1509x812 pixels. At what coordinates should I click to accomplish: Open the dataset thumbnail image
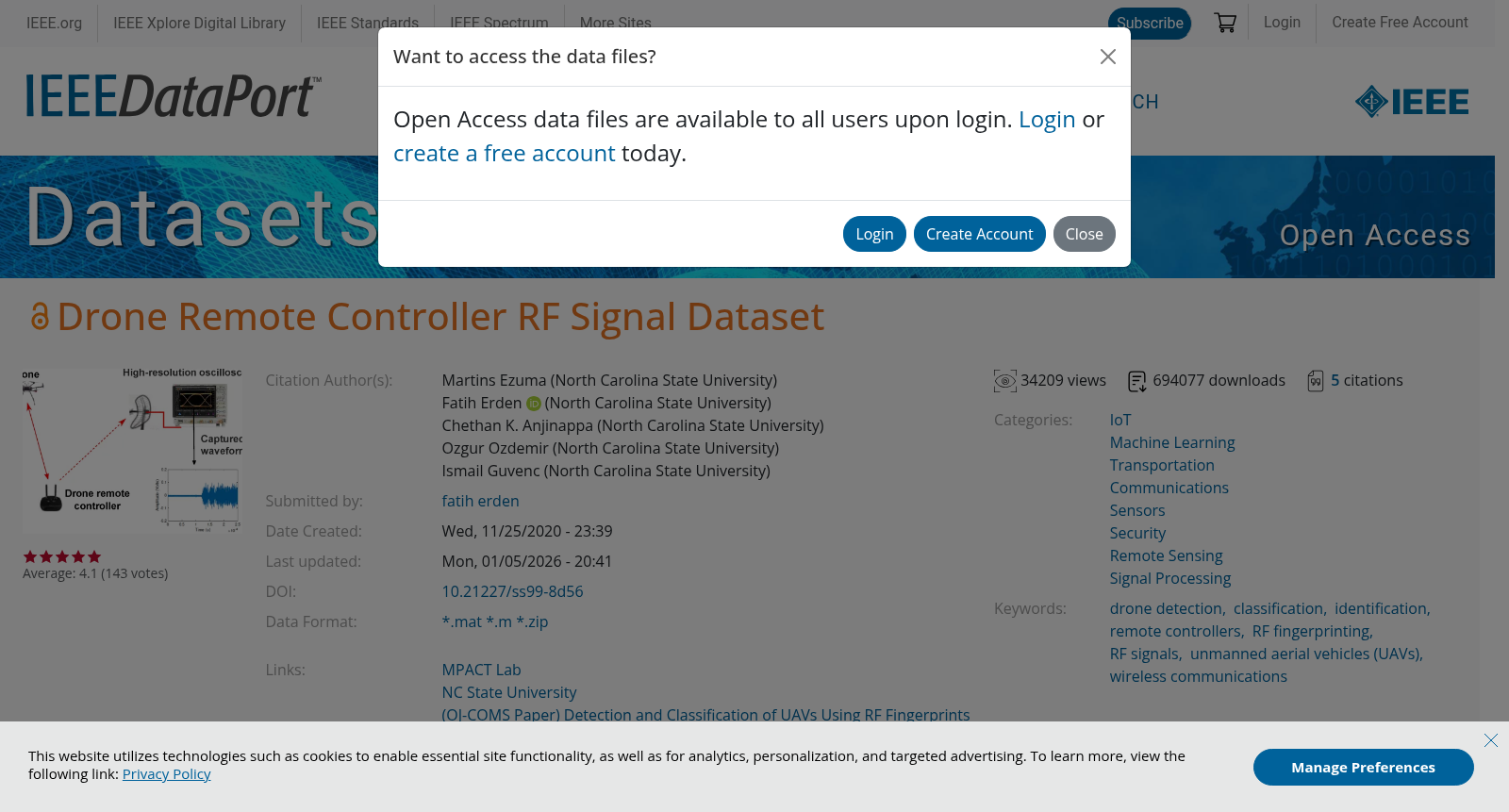pyautogui.click(x=133, y=450)
